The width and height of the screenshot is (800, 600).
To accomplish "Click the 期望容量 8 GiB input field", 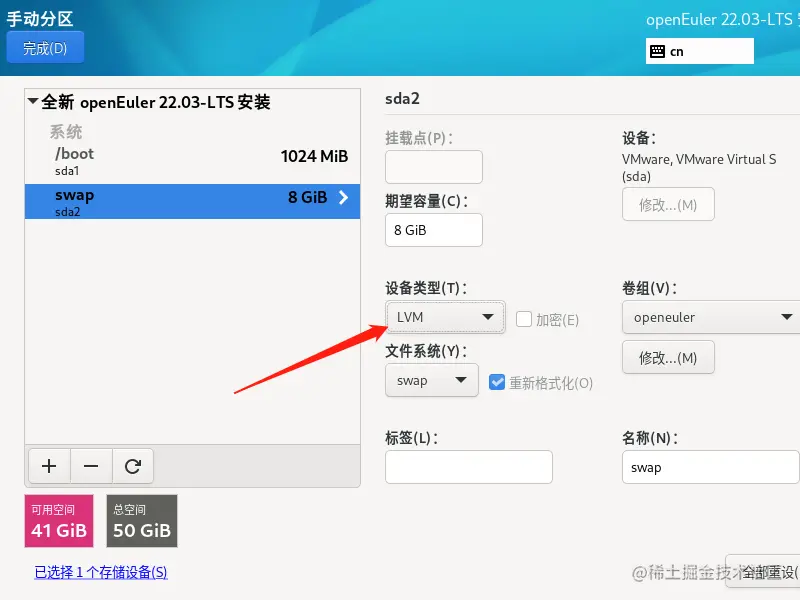I will click(434, 230).
